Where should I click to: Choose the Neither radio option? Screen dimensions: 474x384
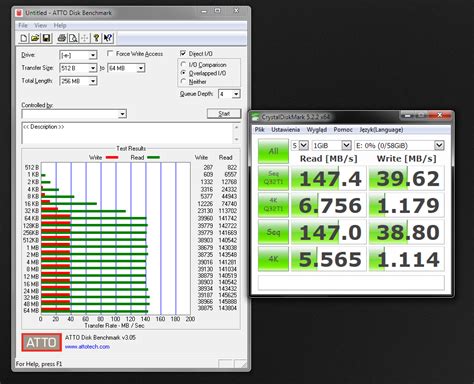pyautogui.click(x=183, y=81)
